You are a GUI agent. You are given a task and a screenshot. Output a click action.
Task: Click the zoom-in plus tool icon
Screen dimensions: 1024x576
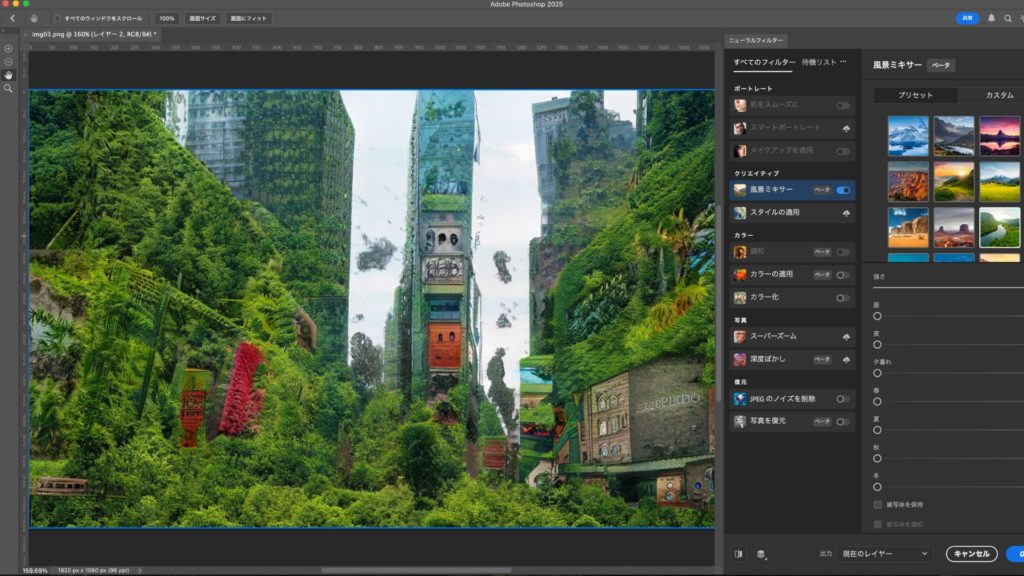(x=8, y=48)
